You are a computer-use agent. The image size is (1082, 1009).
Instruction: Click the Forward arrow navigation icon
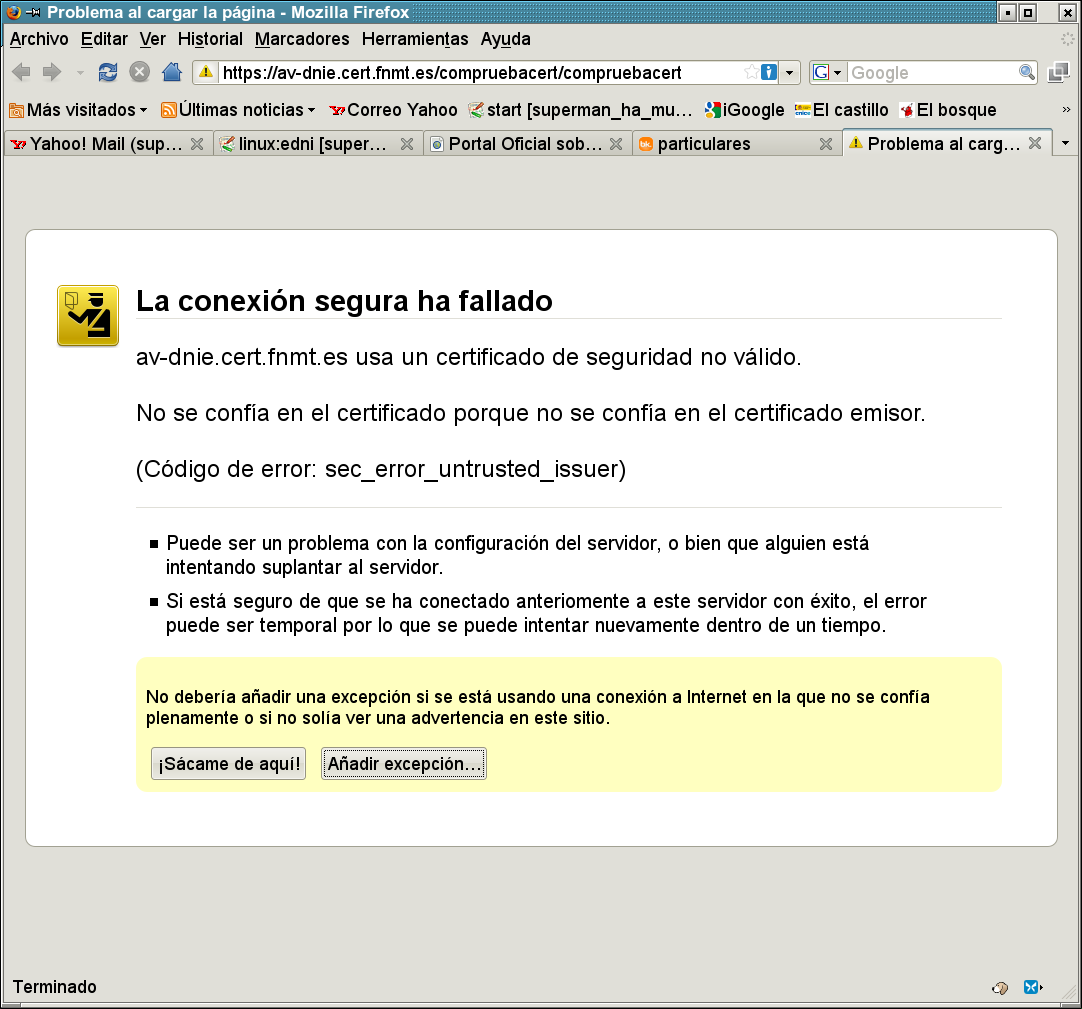(x=52, y=72)
